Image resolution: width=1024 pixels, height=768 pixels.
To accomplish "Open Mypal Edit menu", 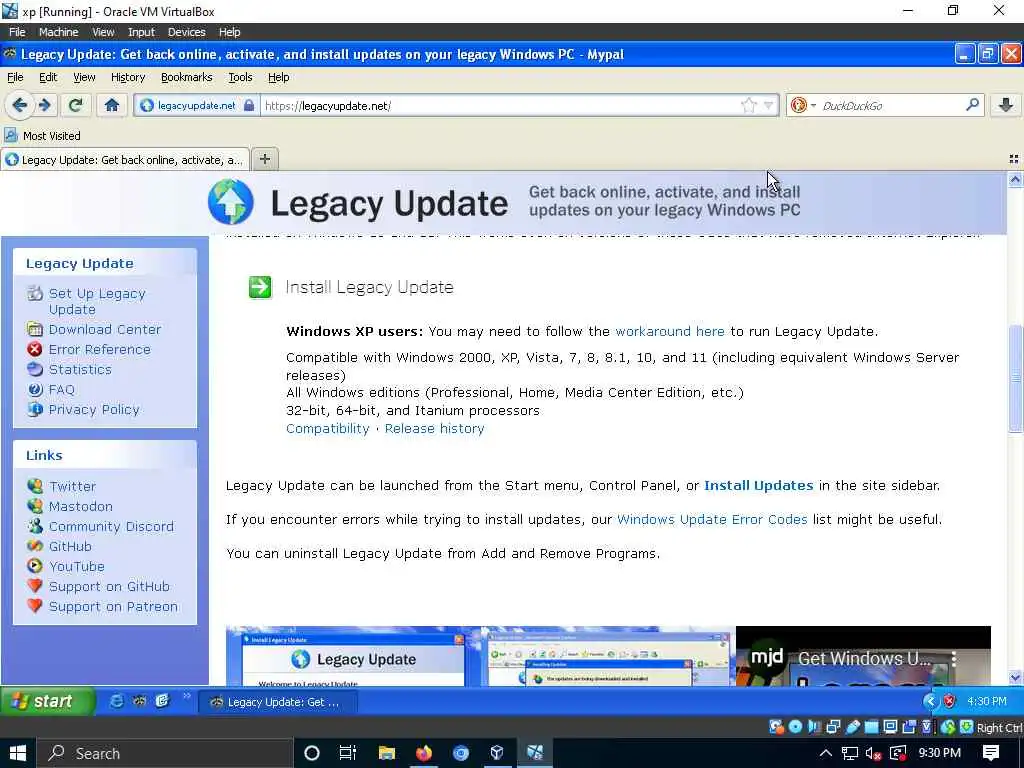I will [48, 77].
